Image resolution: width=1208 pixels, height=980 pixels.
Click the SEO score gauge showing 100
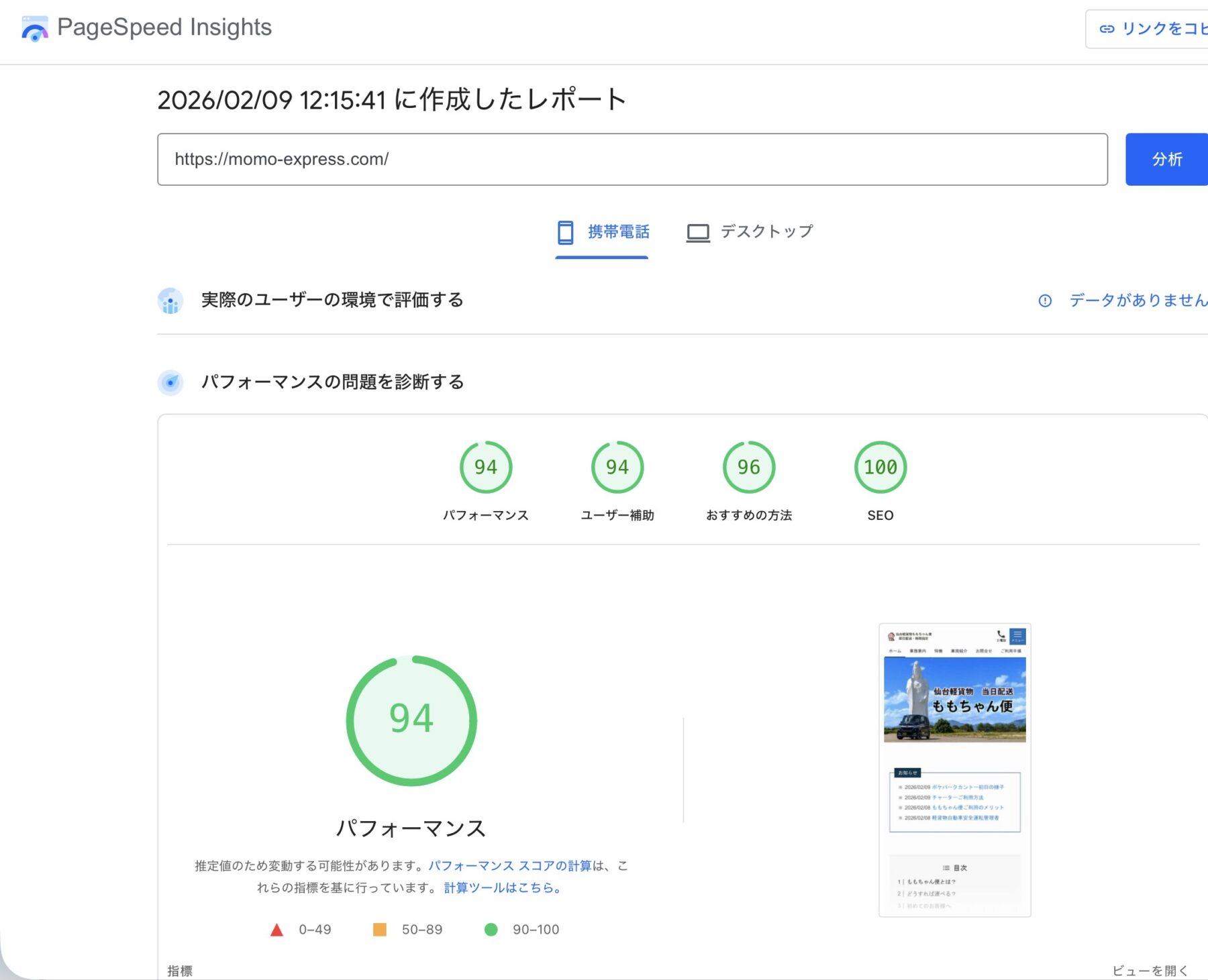[x=880, y=467]
